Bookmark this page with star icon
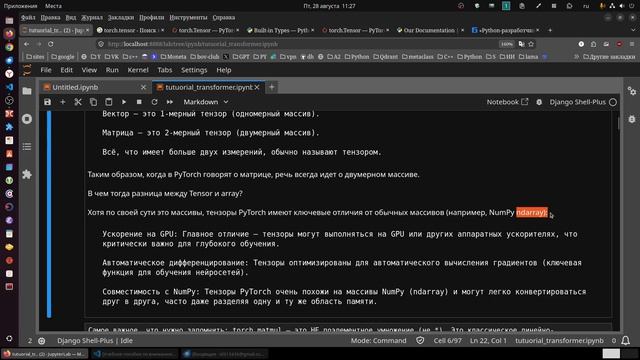This screenshot has height=360, width=640. pyautogui.click(x=531, y=44)
